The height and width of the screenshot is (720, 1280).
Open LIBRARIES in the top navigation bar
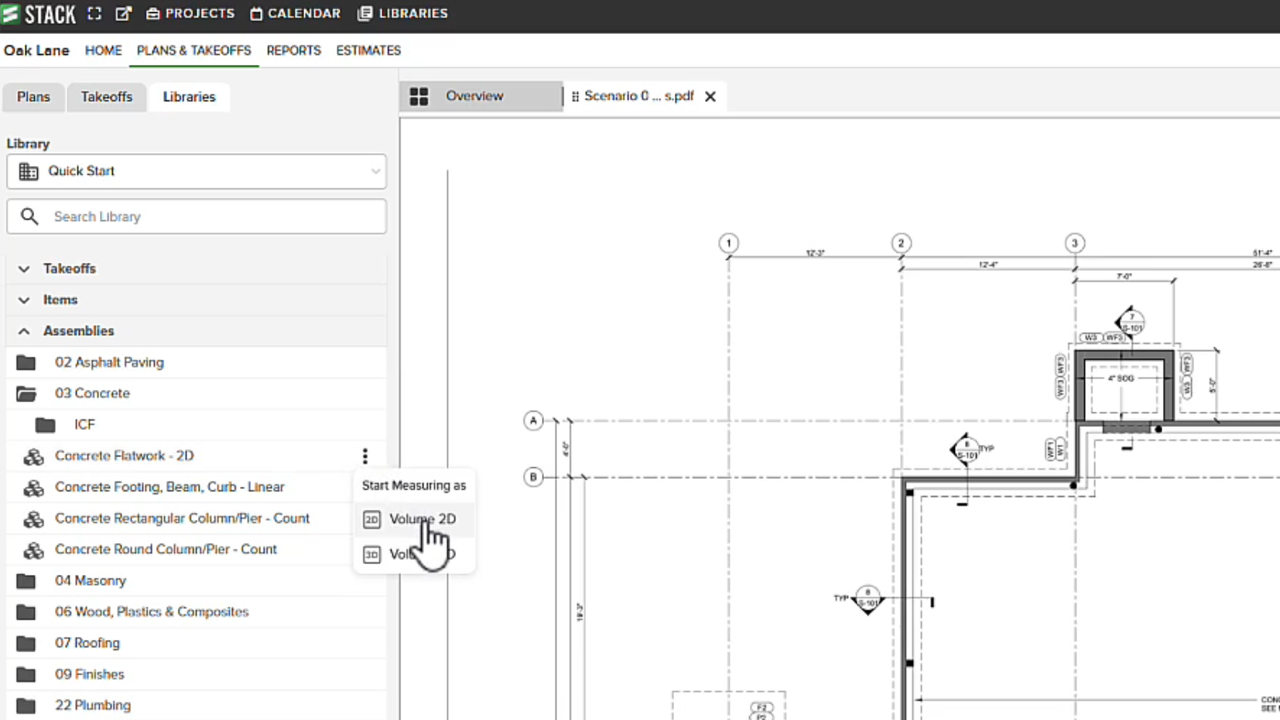(x=404, y=13)
